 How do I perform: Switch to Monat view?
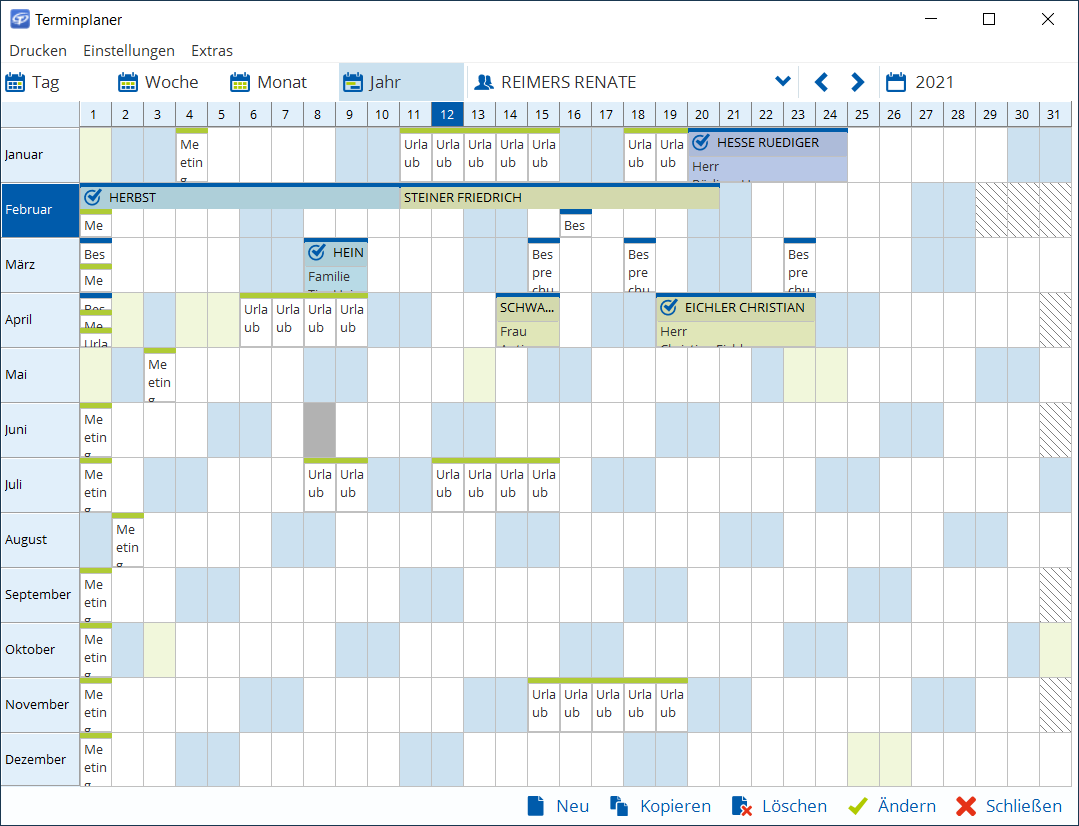click(270, 82)
